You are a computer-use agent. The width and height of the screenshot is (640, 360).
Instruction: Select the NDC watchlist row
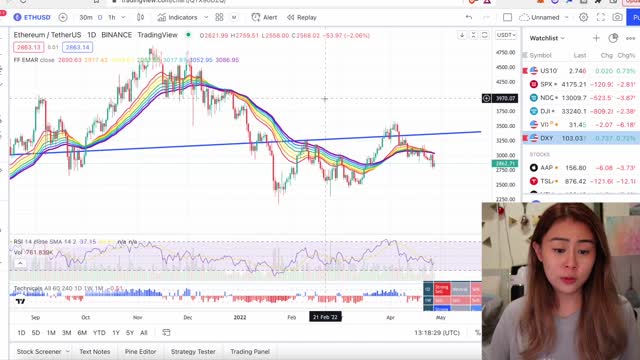click(x=581, y=98)
